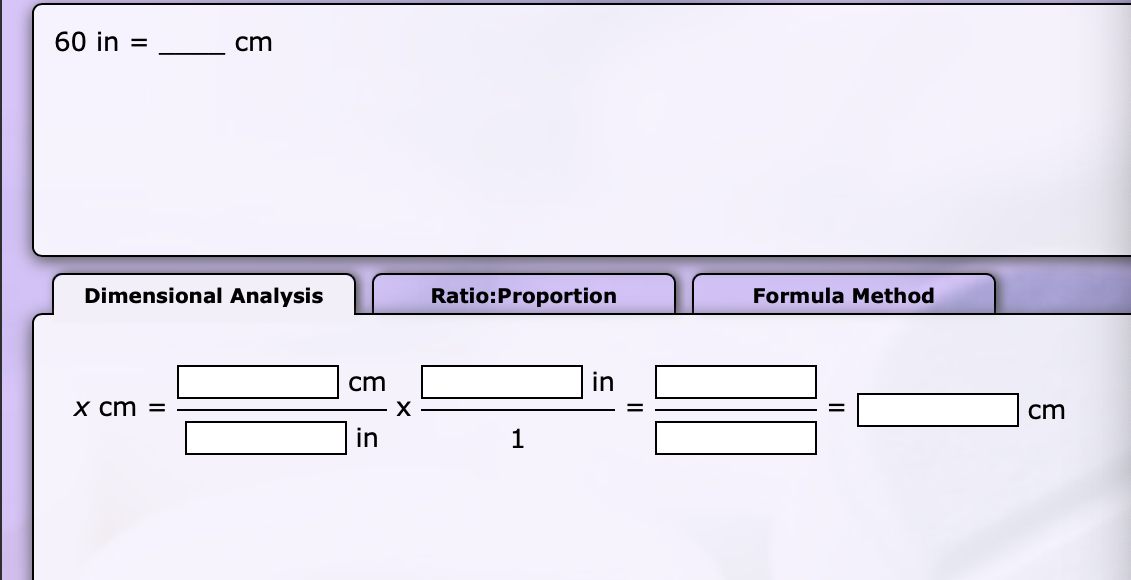
Task: Click the in denominator input box
Action: point(265,436)
